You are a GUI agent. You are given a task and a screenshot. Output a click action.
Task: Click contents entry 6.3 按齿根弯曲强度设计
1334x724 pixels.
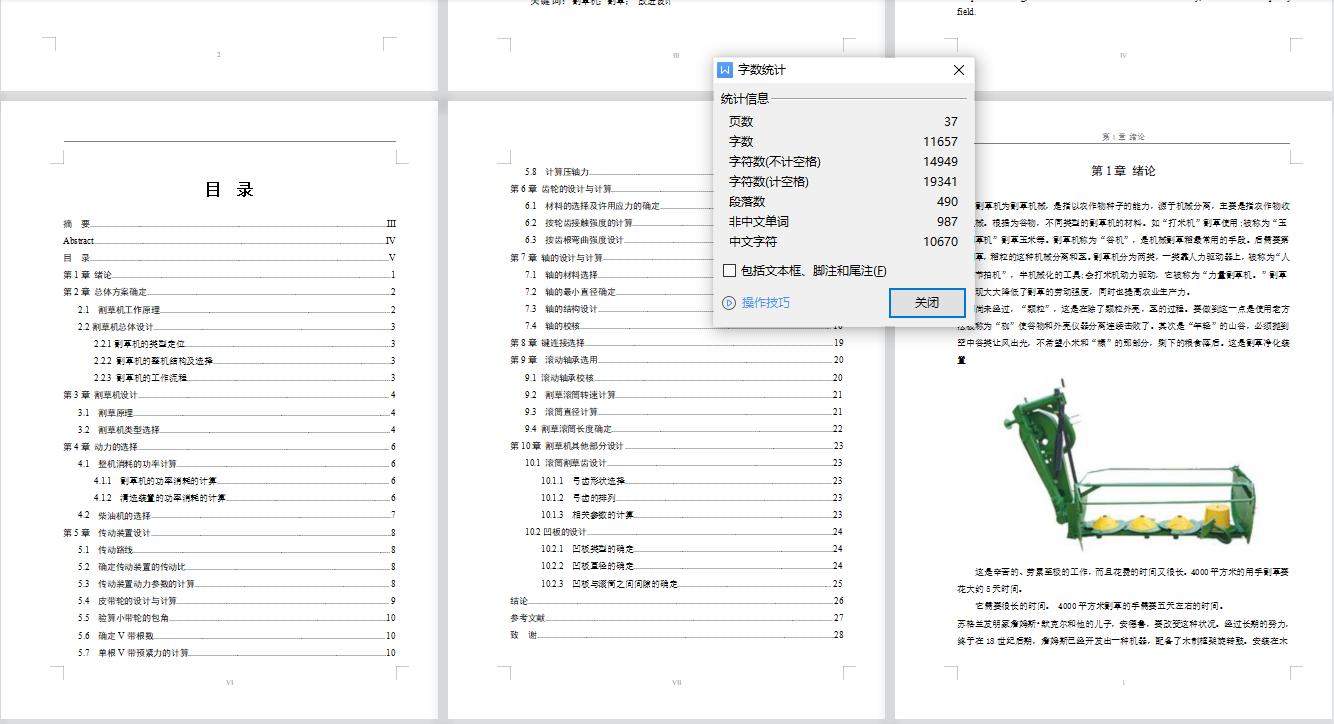tap(618, 240)
